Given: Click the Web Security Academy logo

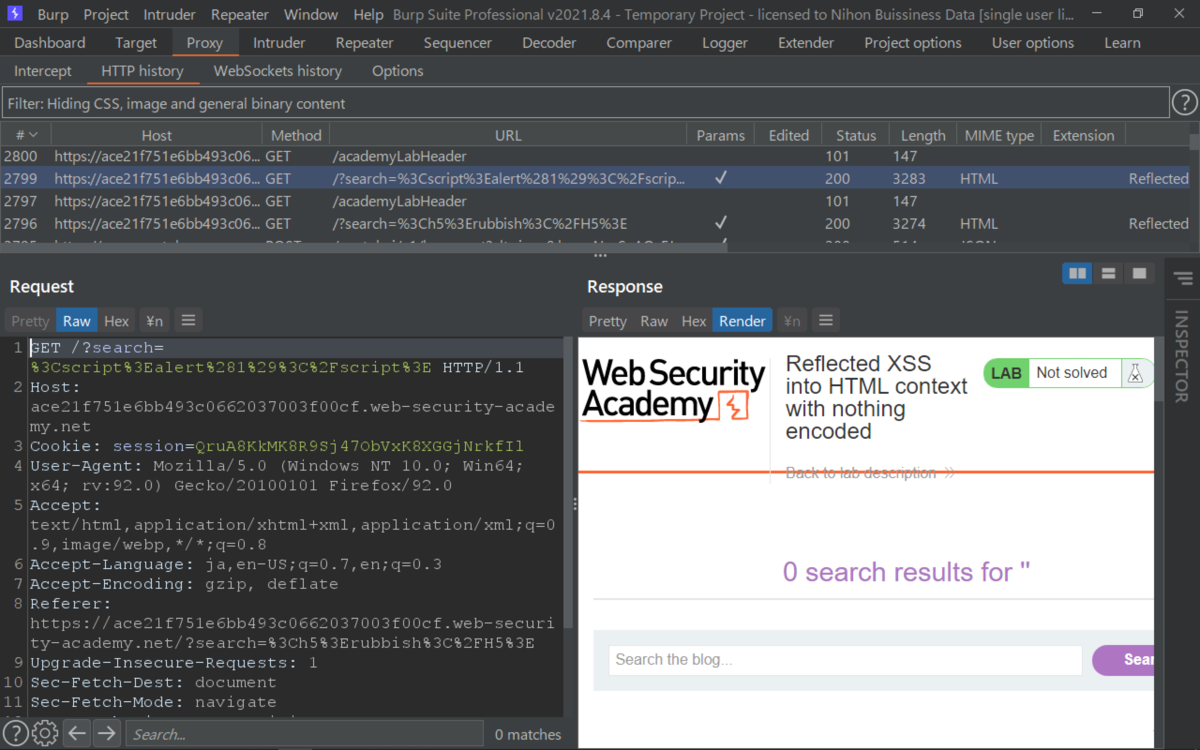Looking at the screenshot, I should (x=673, y=389).
